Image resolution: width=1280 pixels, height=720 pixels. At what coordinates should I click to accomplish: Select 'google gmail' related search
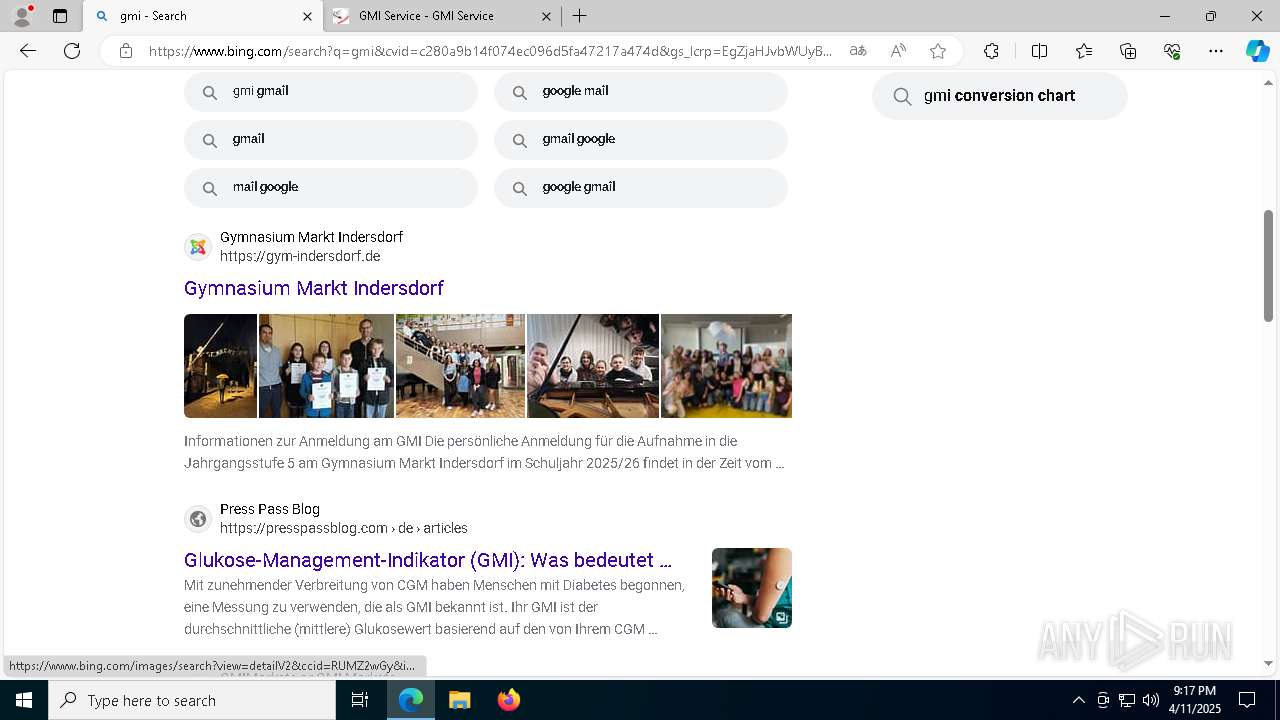click(x=641, y=188)
